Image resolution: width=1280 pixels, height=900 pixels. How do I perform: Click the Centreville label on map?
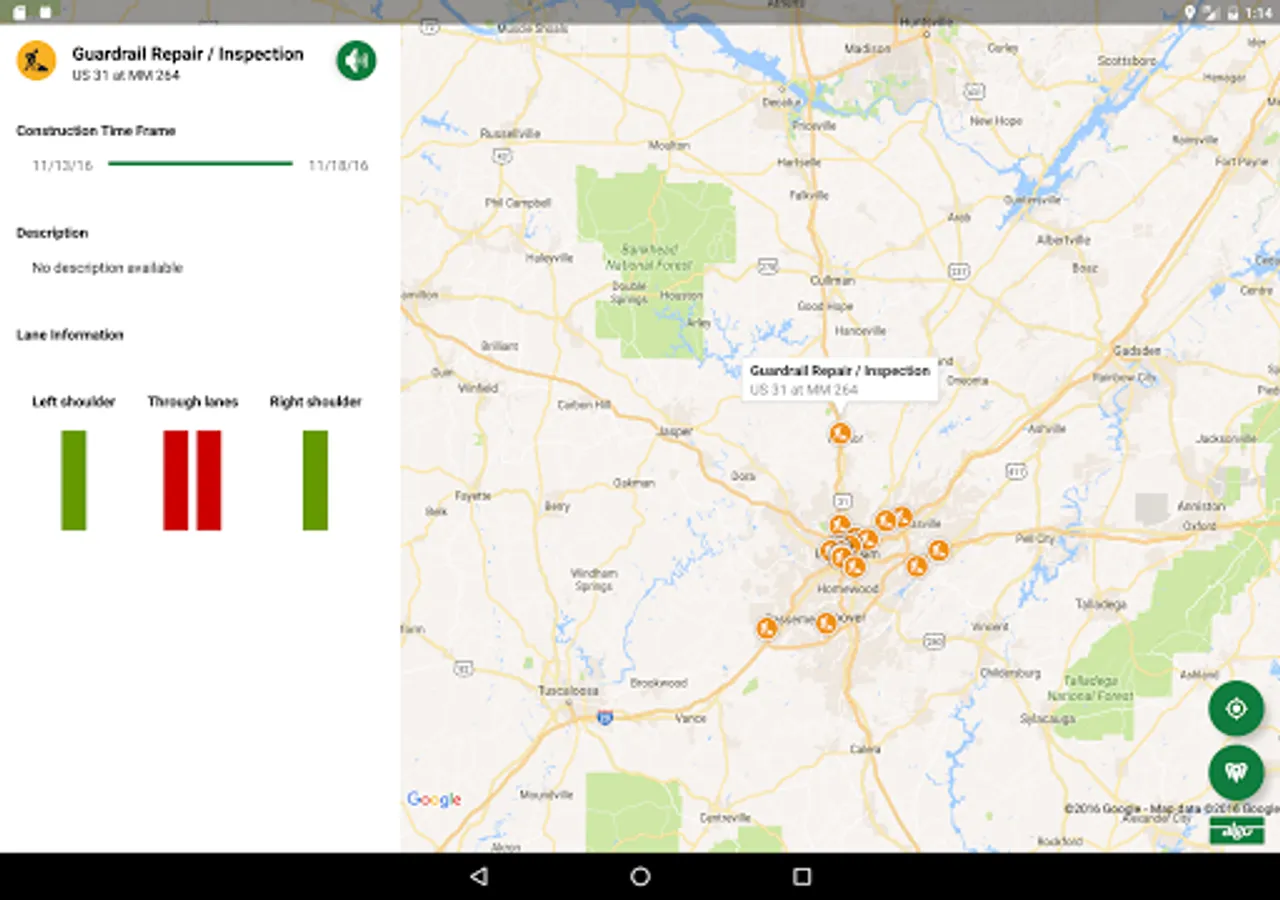[x=726, y=818]
